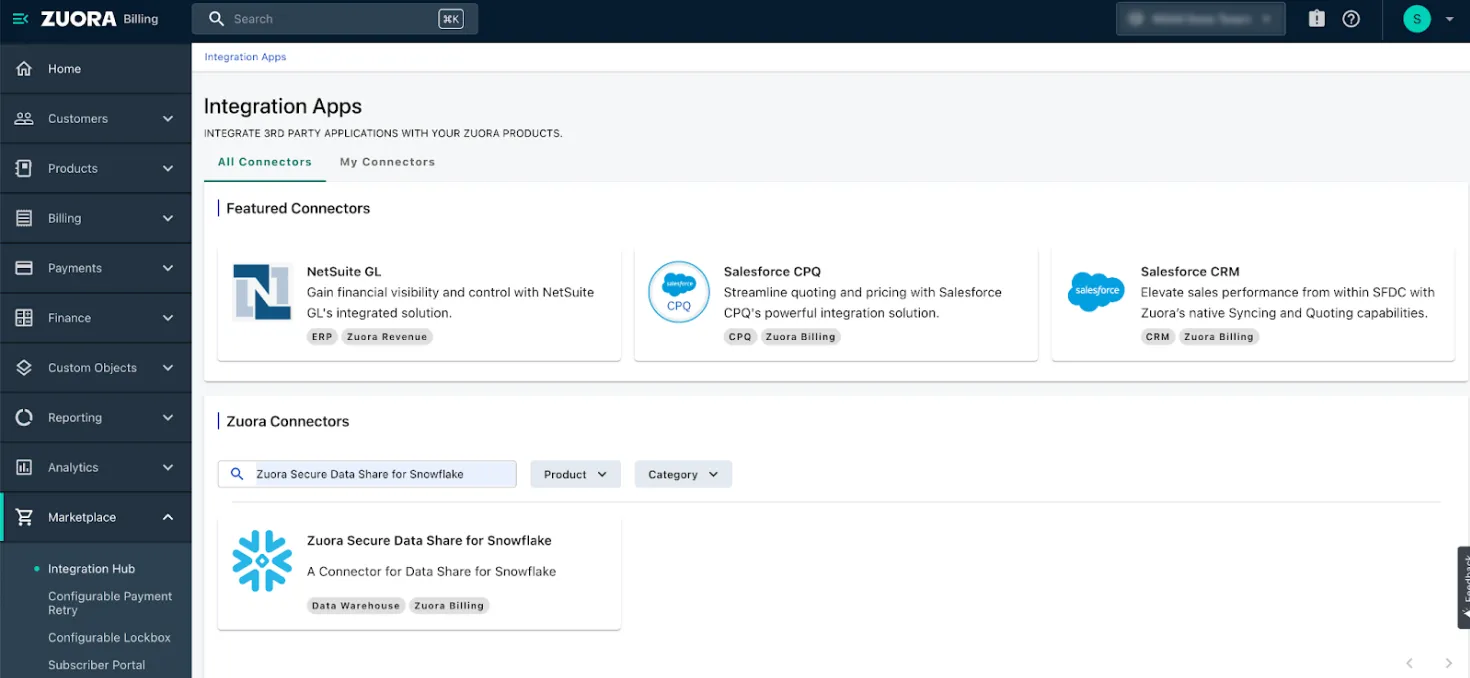
Task: Click the Custom Objects layers icon
Action: click(x=24, y=368)
